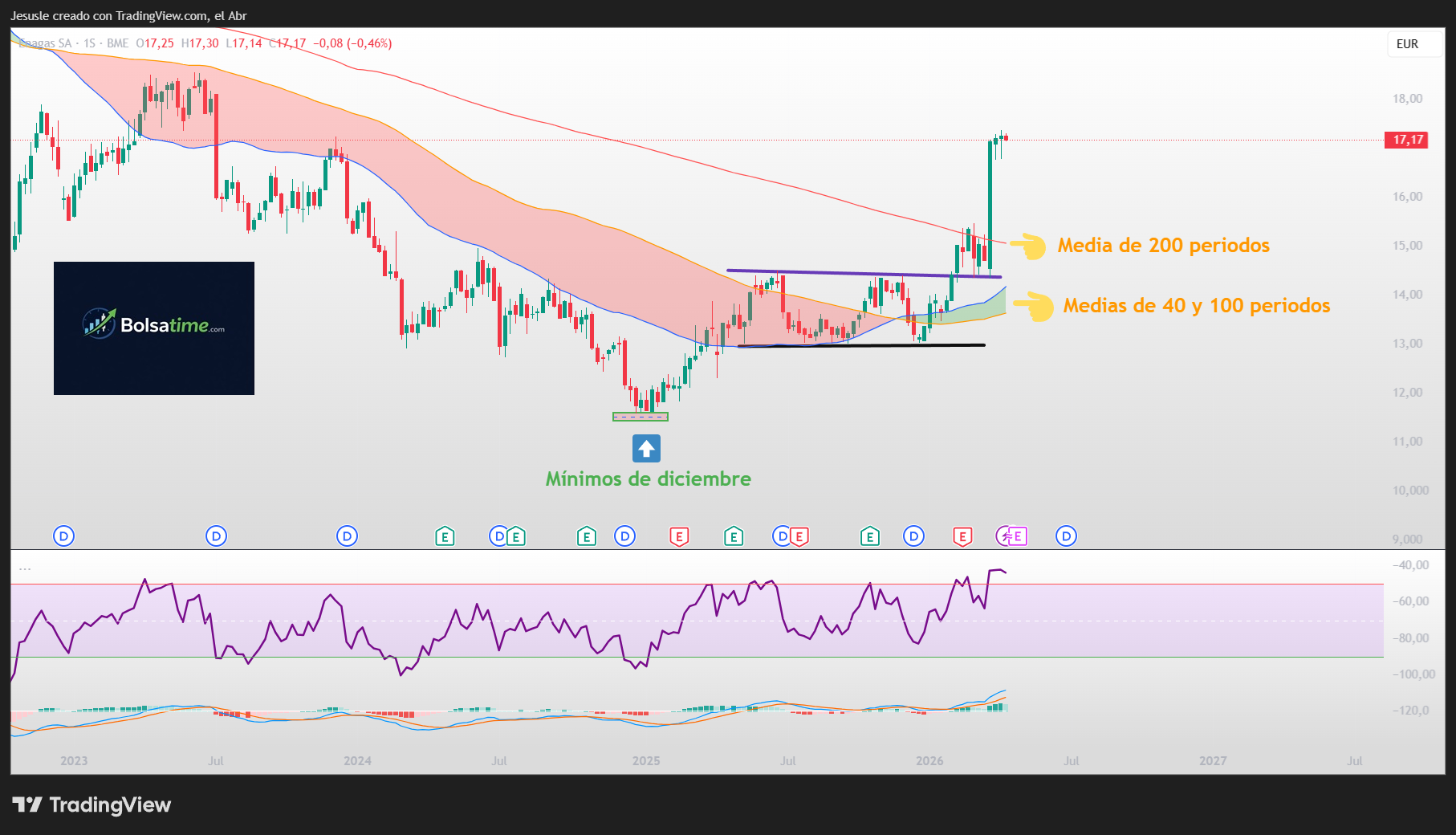Click the pointing hand next to Media de 200 periodos
This screenshot has width=1456, height=835.
(1028, 246)
